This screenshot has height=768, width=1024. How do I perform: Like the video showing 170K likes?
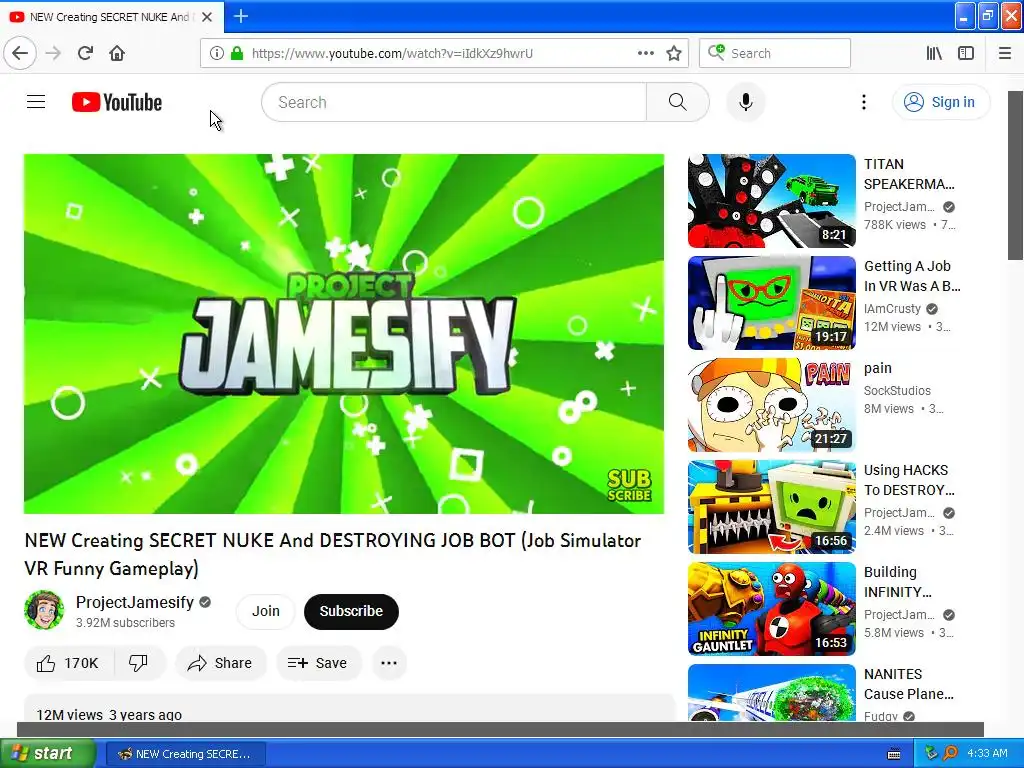point(69,663)
